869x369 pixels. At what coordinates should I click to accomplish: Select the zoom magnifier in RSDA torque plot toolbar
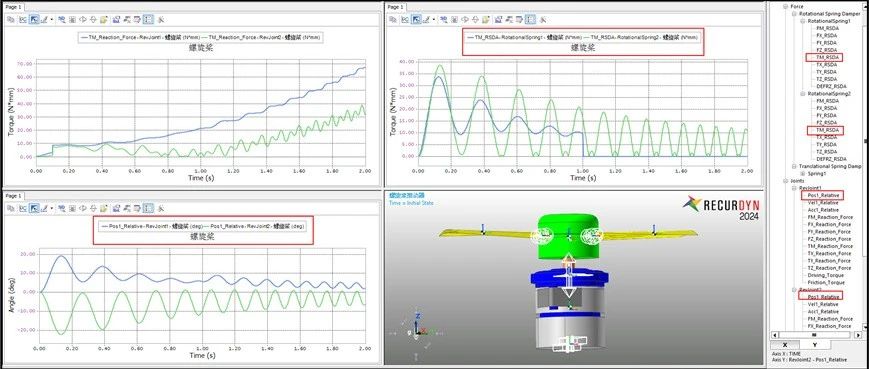[444, 19]
